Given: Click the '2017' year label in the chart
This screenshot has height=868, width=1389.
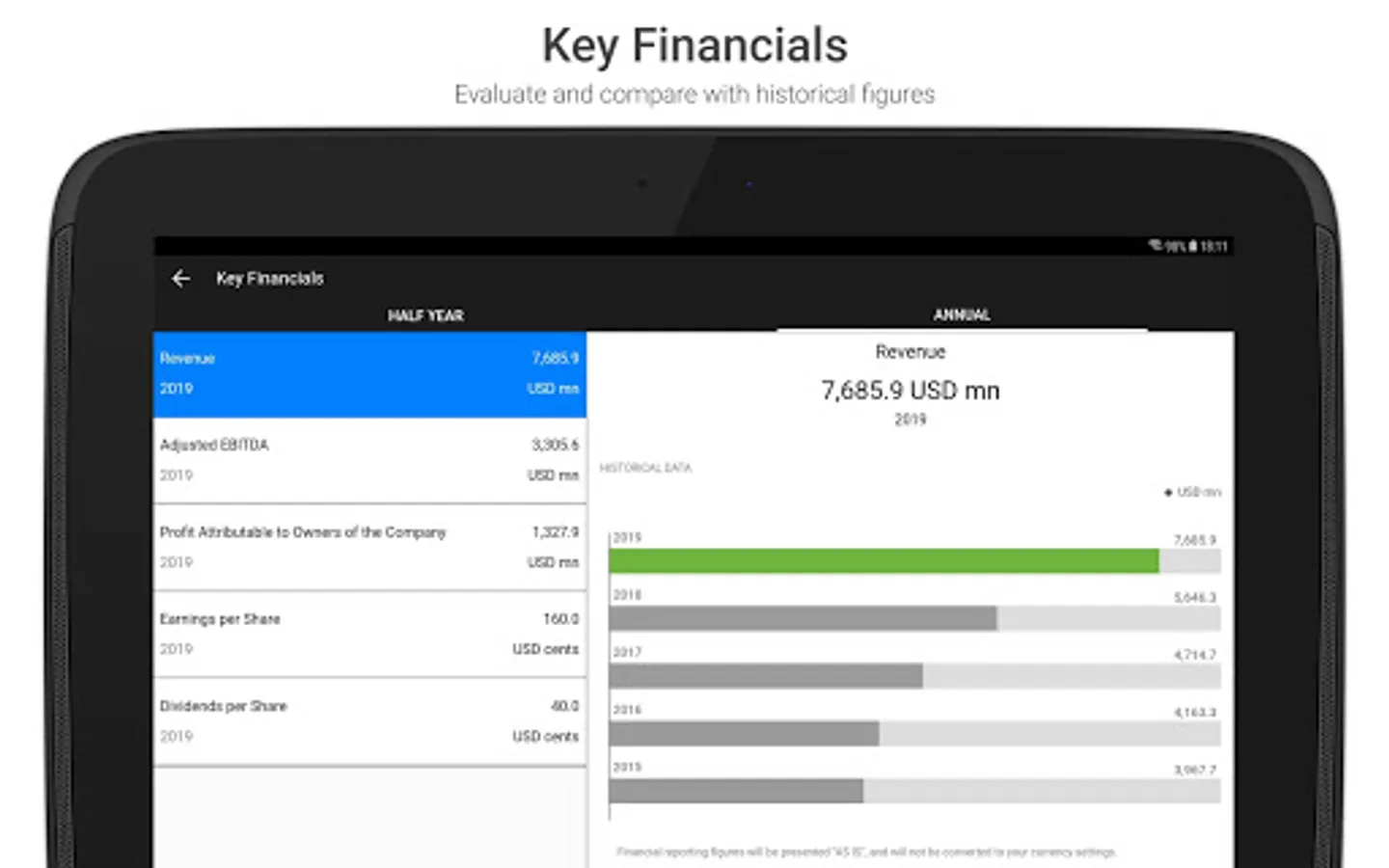Looking at the screenshot, I should click(x=627, y=652).
